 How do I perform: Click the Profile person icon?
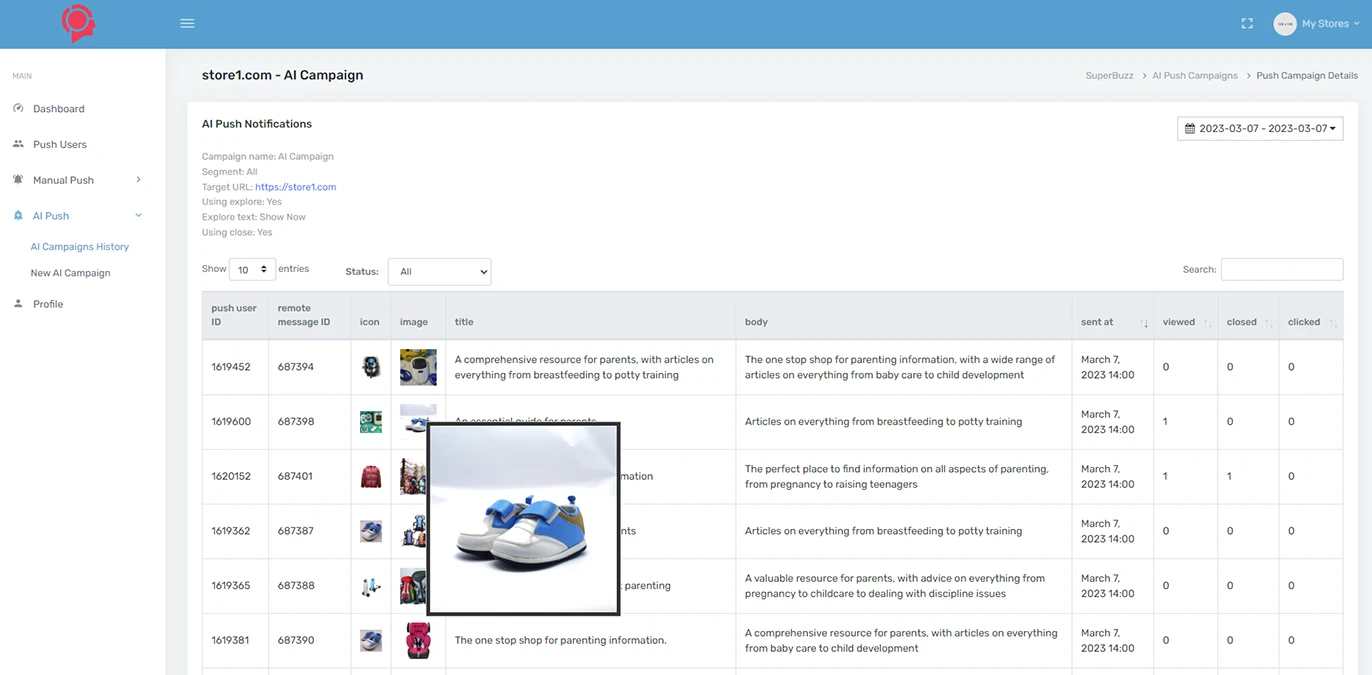18,303
